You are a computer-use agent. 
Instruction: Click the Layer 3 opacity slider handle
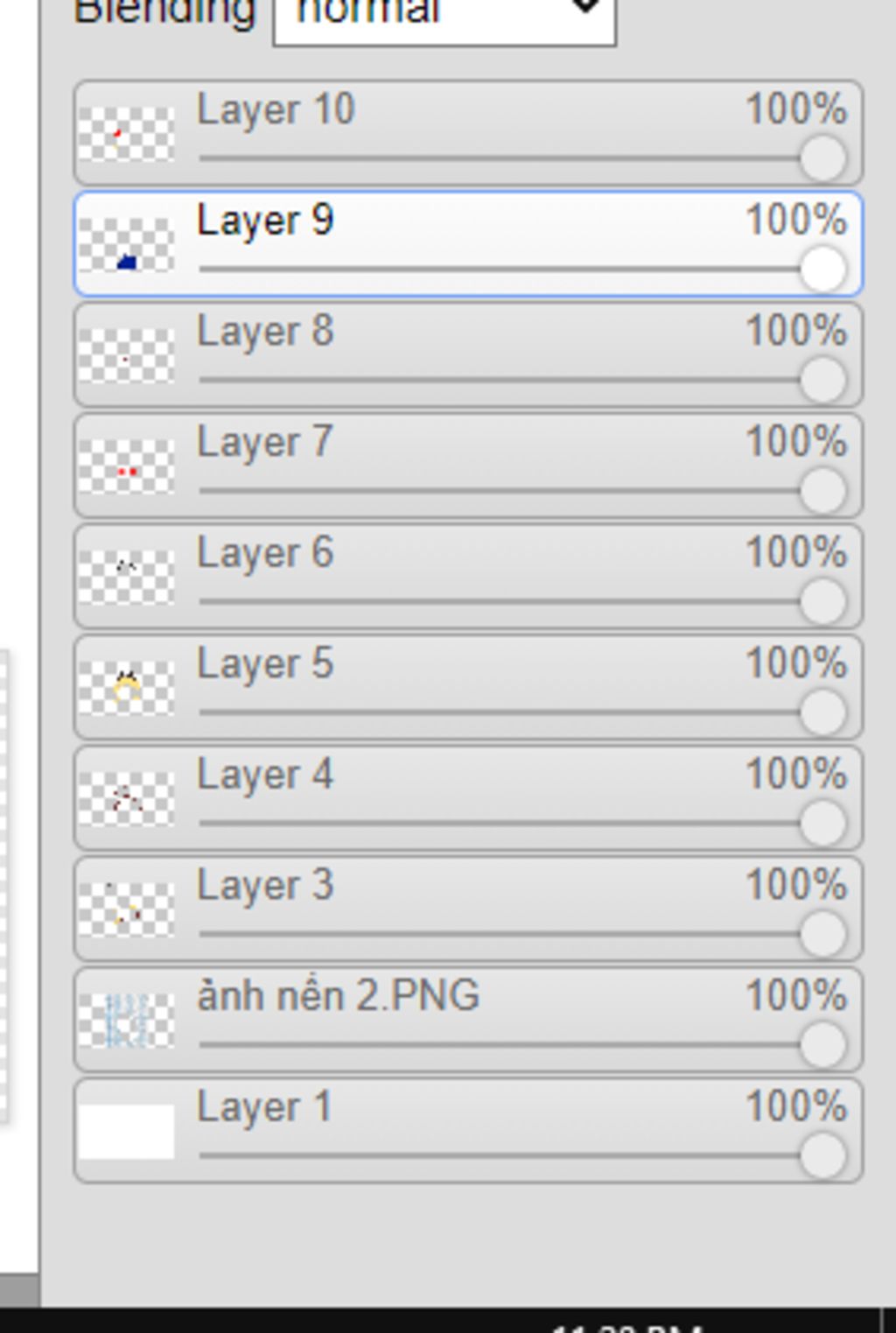click(822, 934)
